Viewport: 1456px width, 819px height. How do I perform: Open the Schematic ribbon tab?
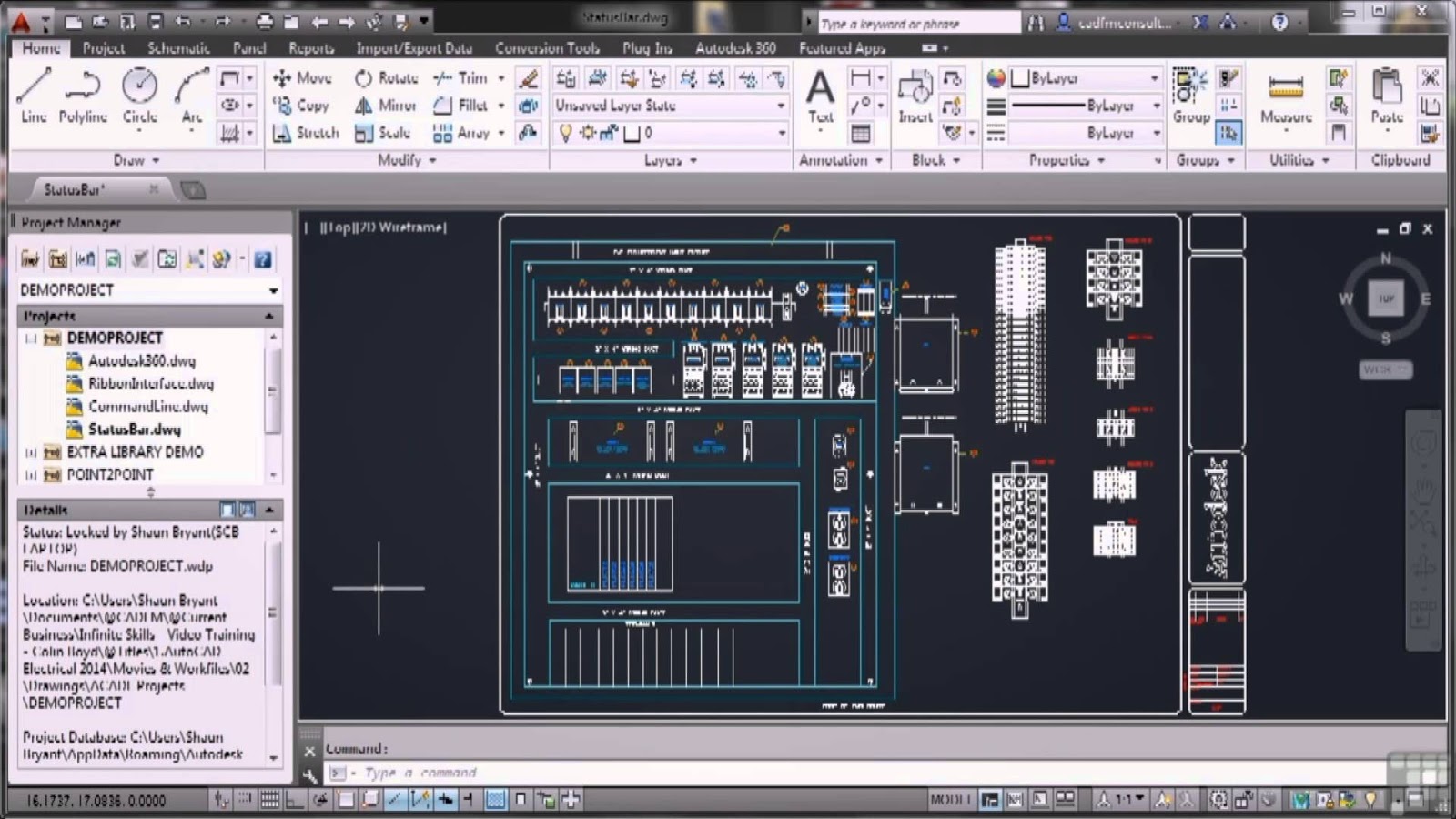(x=178, y=48)
